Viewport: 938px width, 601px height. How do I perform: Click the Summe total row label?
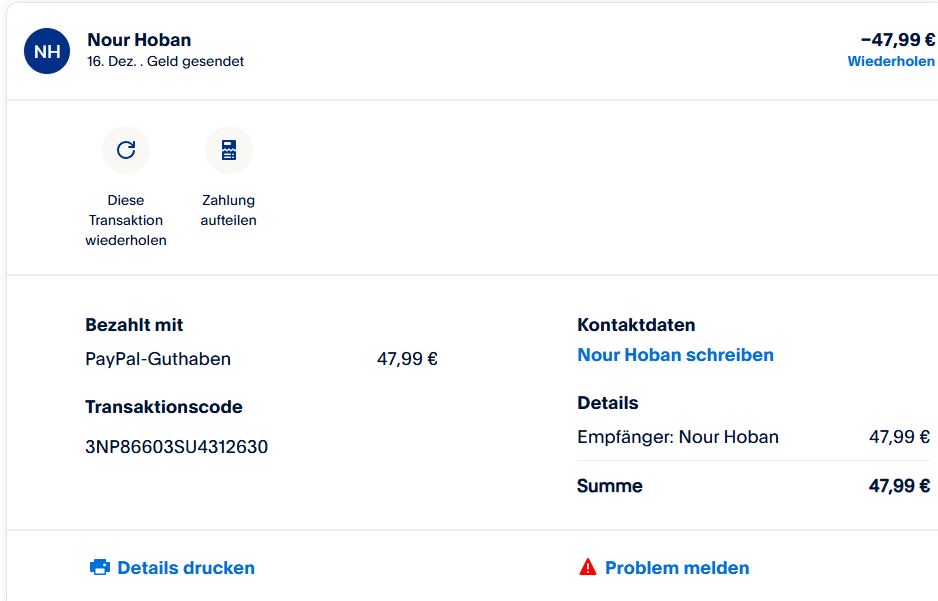point(610,486)
